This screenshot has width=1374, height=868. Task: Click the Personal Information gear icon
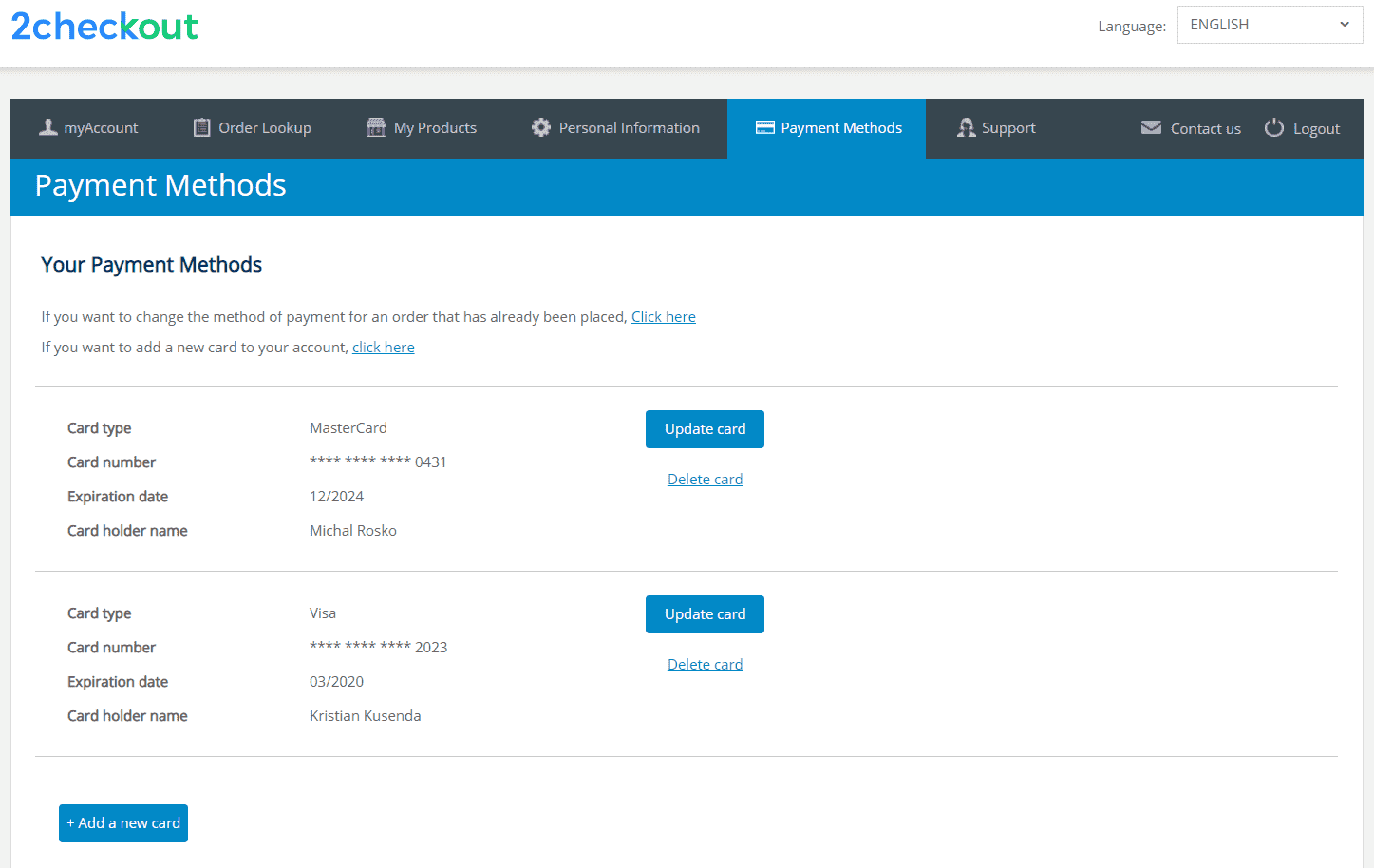pyautogui.click(x=539, y=126)
